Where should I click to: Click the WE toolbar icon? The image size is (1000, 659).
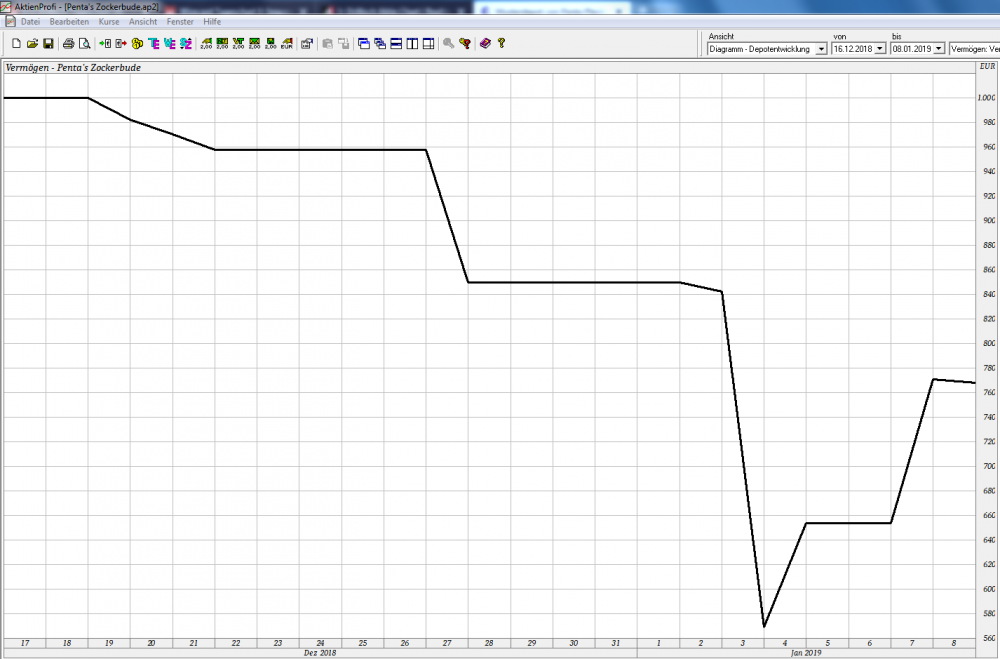170,43
